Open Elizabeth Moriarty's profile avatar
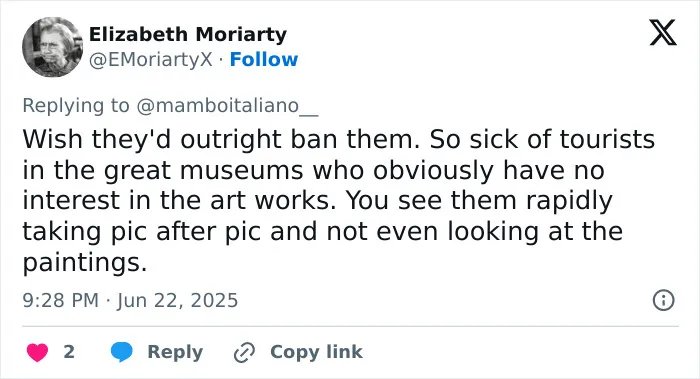 tap(52, 47)
